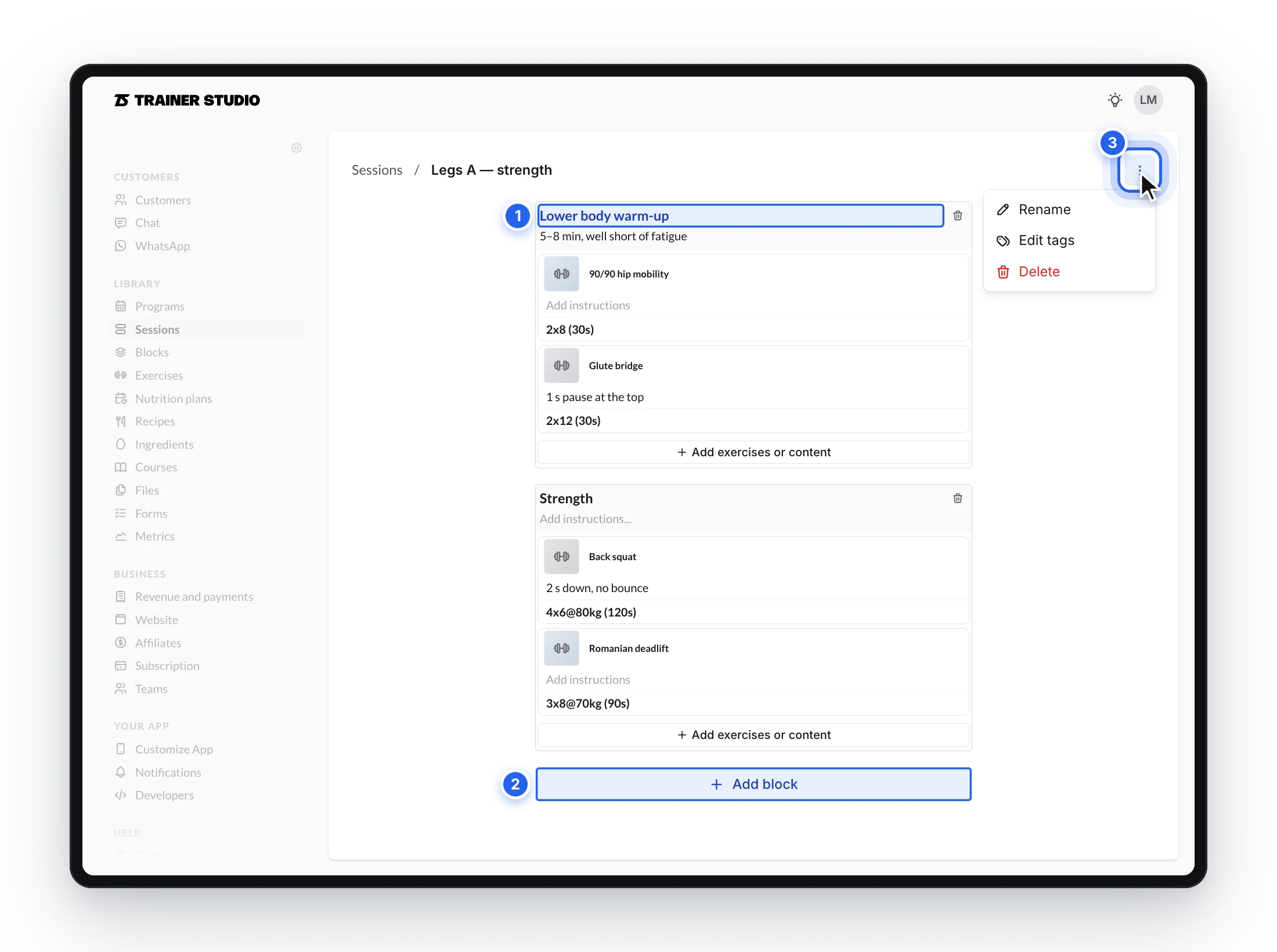Choose Rename from the options menu
The height and width of the screenshot is (952, 1277).
pos(1069,210)
